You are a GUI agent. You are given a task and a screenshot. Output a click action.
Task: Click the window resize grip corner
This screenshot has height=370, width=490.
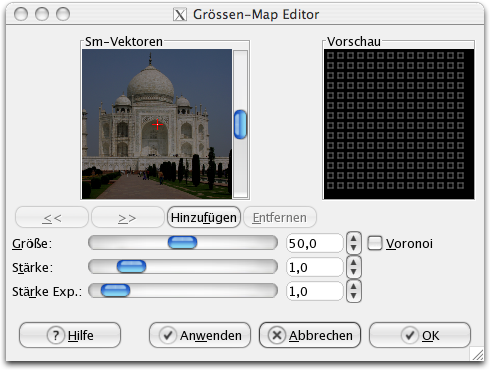pos(477,354)
